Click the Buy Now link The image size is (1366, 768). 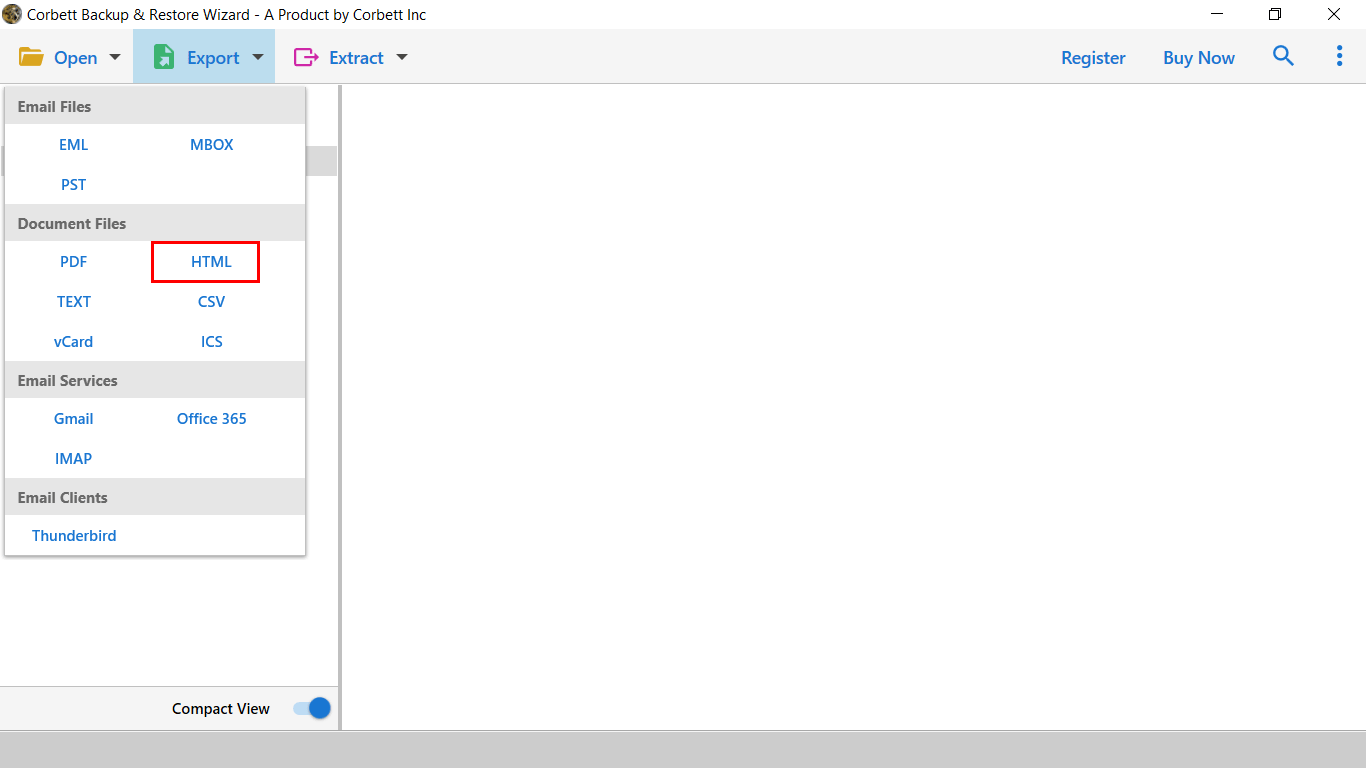(1199, 58)
